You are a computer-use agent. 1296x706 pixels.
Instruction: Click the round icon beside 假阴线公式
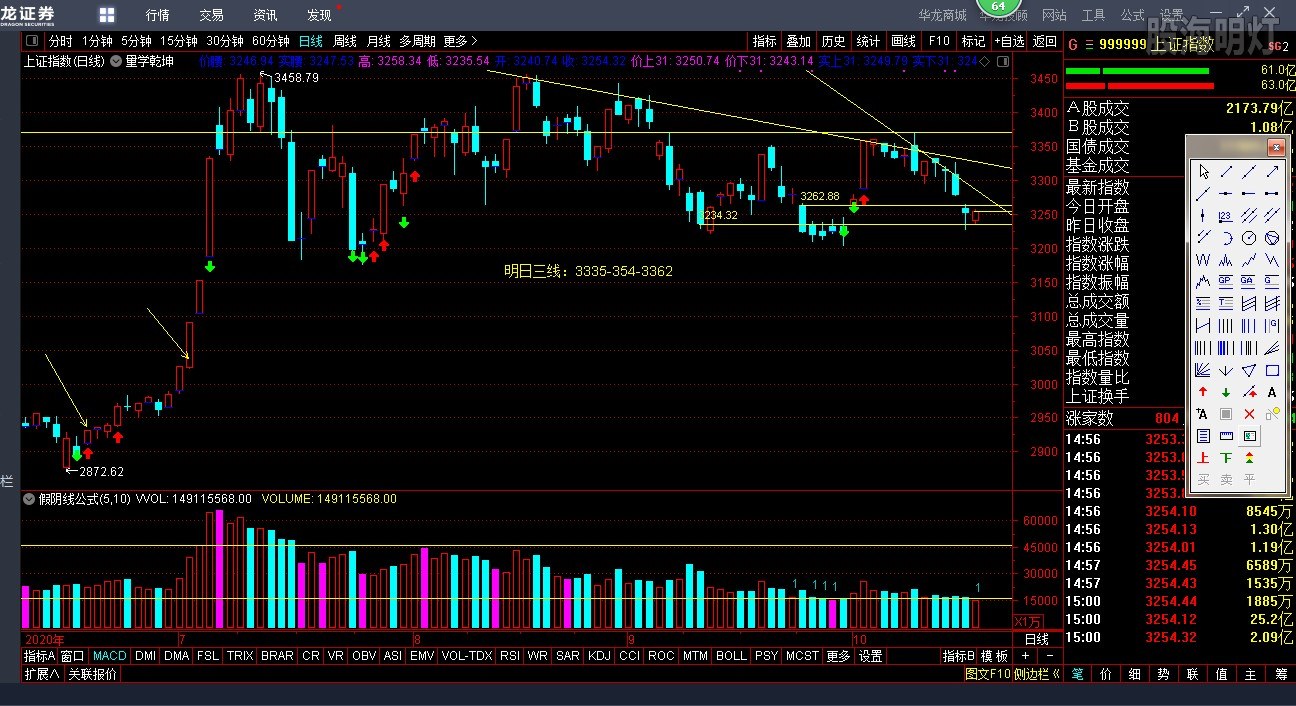[x=29, y=498]
